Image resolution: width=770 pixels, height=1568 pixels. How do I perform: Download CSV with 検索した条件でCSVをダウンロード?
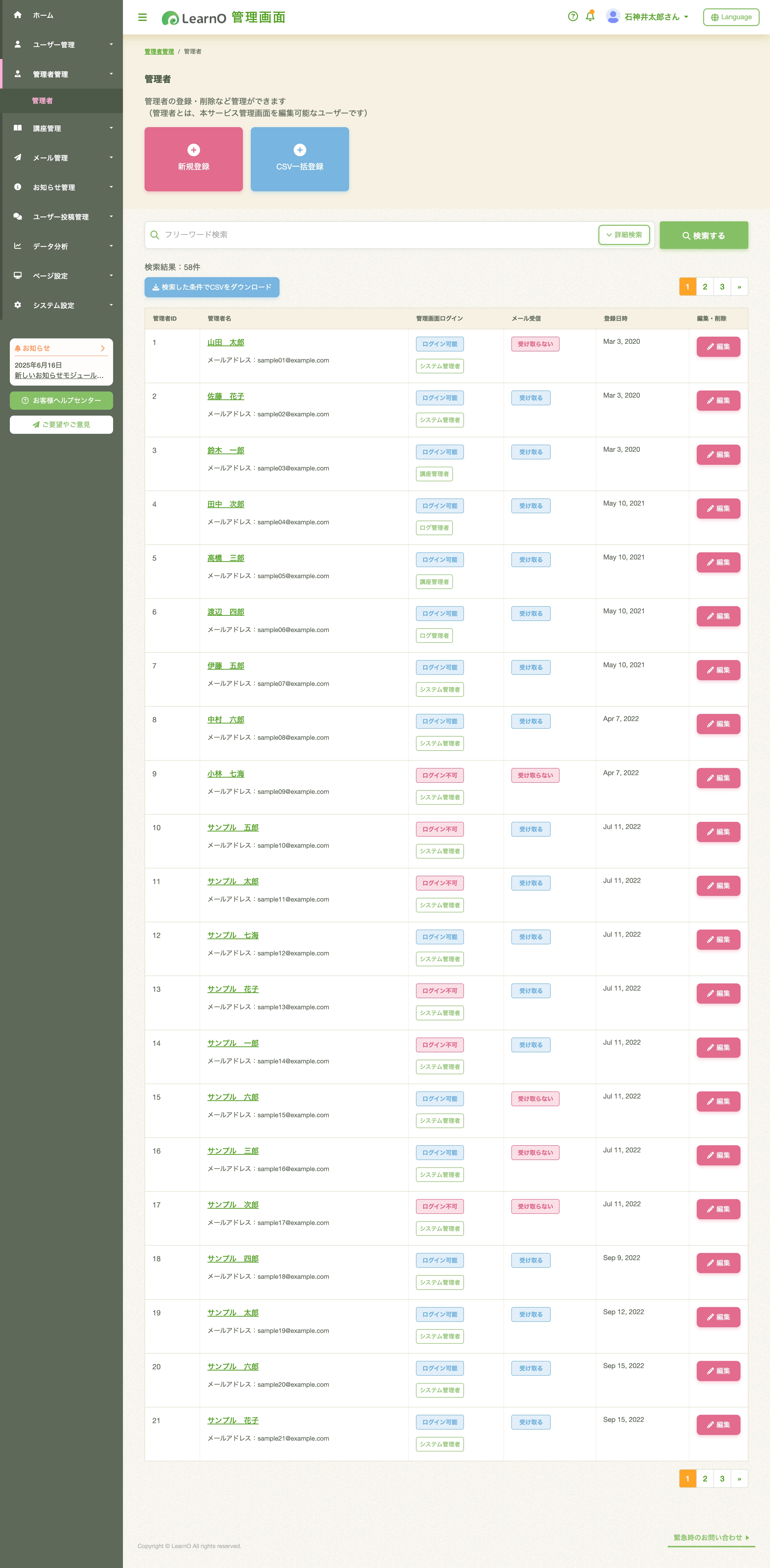(212, 287)
